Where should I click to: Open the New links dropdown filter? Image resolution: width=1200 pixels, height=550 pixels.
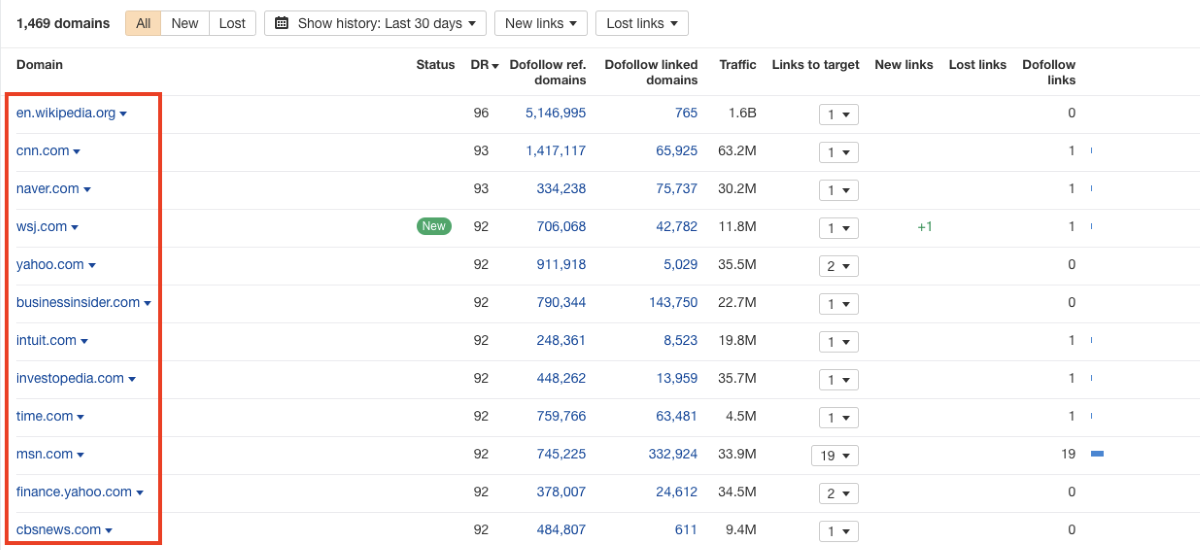(541, 23)
